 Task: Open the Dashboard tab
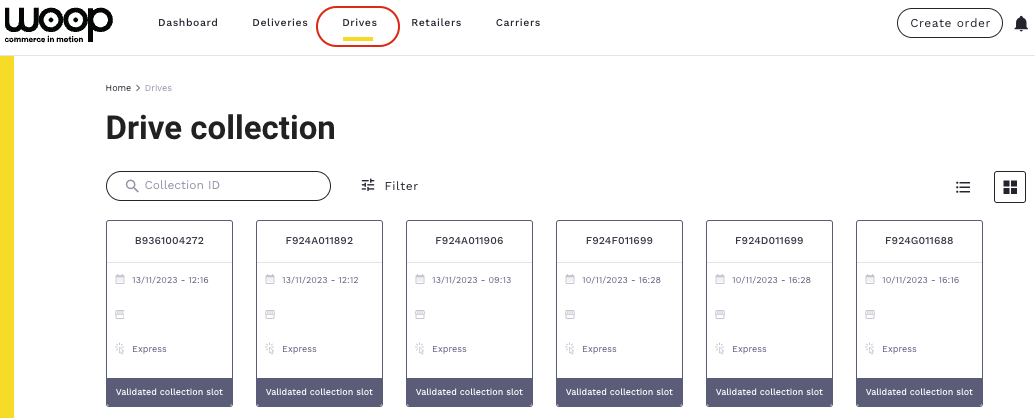[x=188, y=23]
